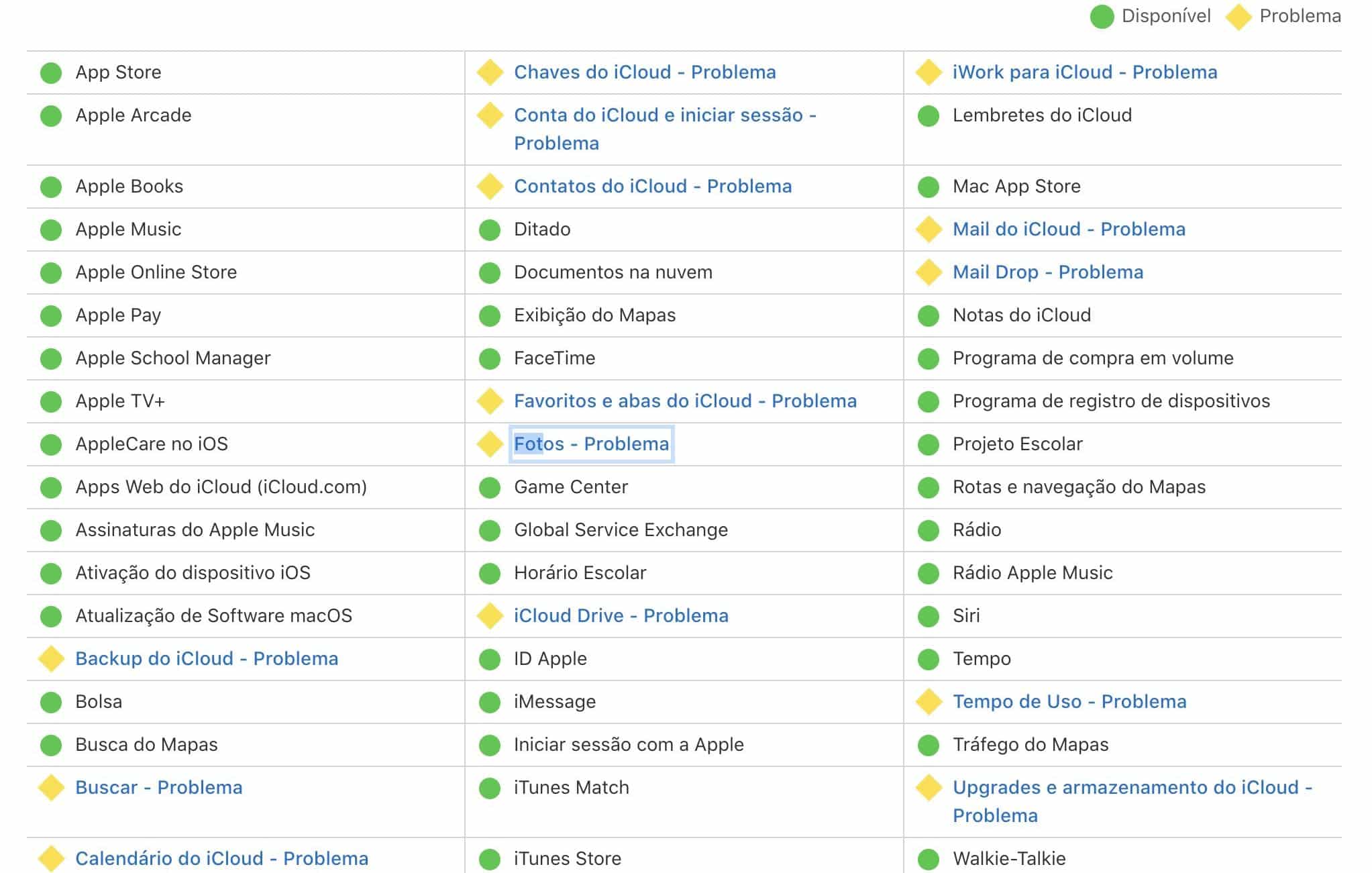Select the Ditado service entry

tap(542, 229)
